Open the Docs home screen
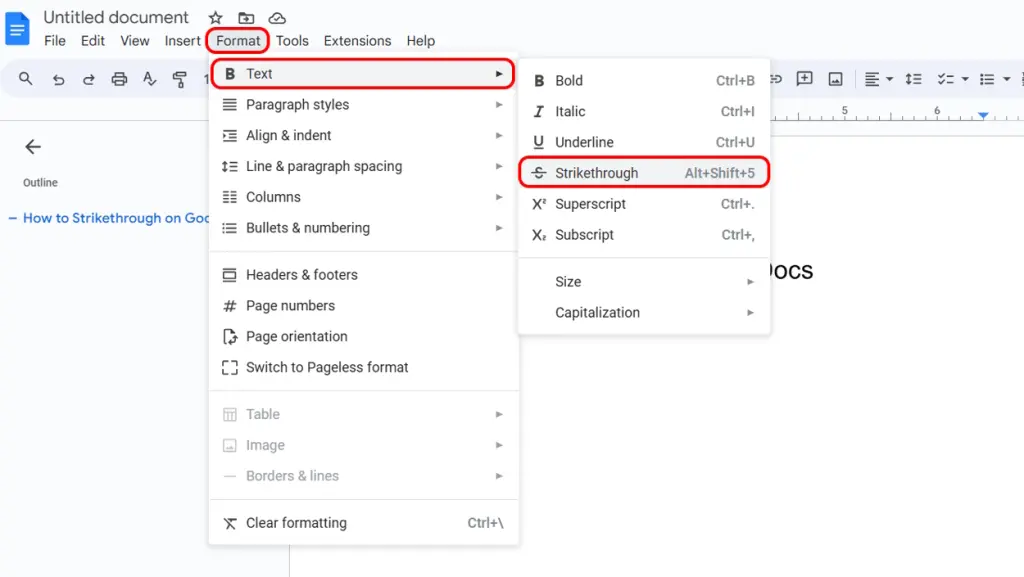 pos(19,28)
